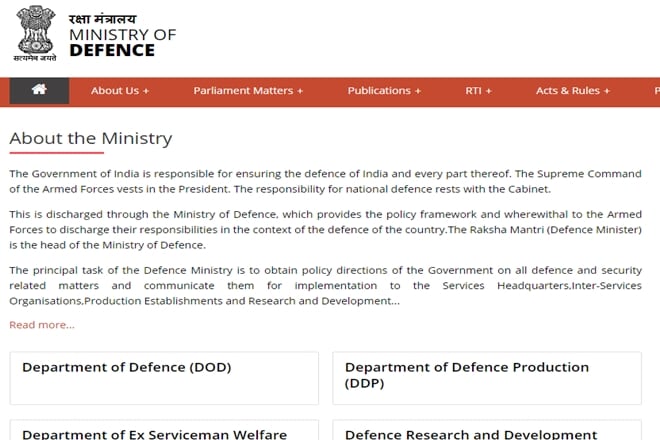Expand the plus sign next to Parliament Matters
The width and height of the screenshot is (660, 440).
click(x=300, y=91)
